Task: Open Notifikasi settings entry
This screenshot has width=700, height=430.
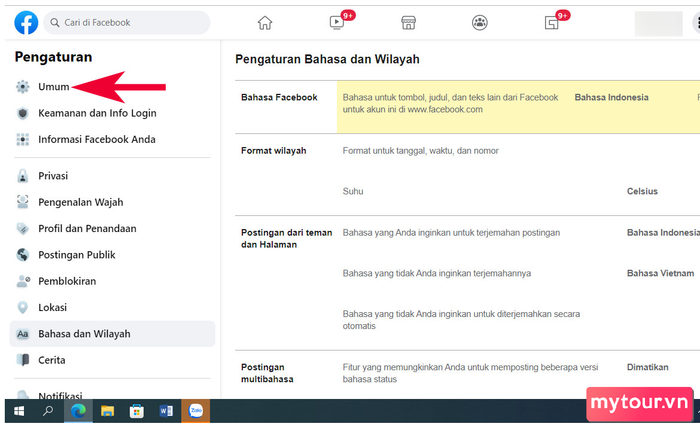Action: point(60,395)
